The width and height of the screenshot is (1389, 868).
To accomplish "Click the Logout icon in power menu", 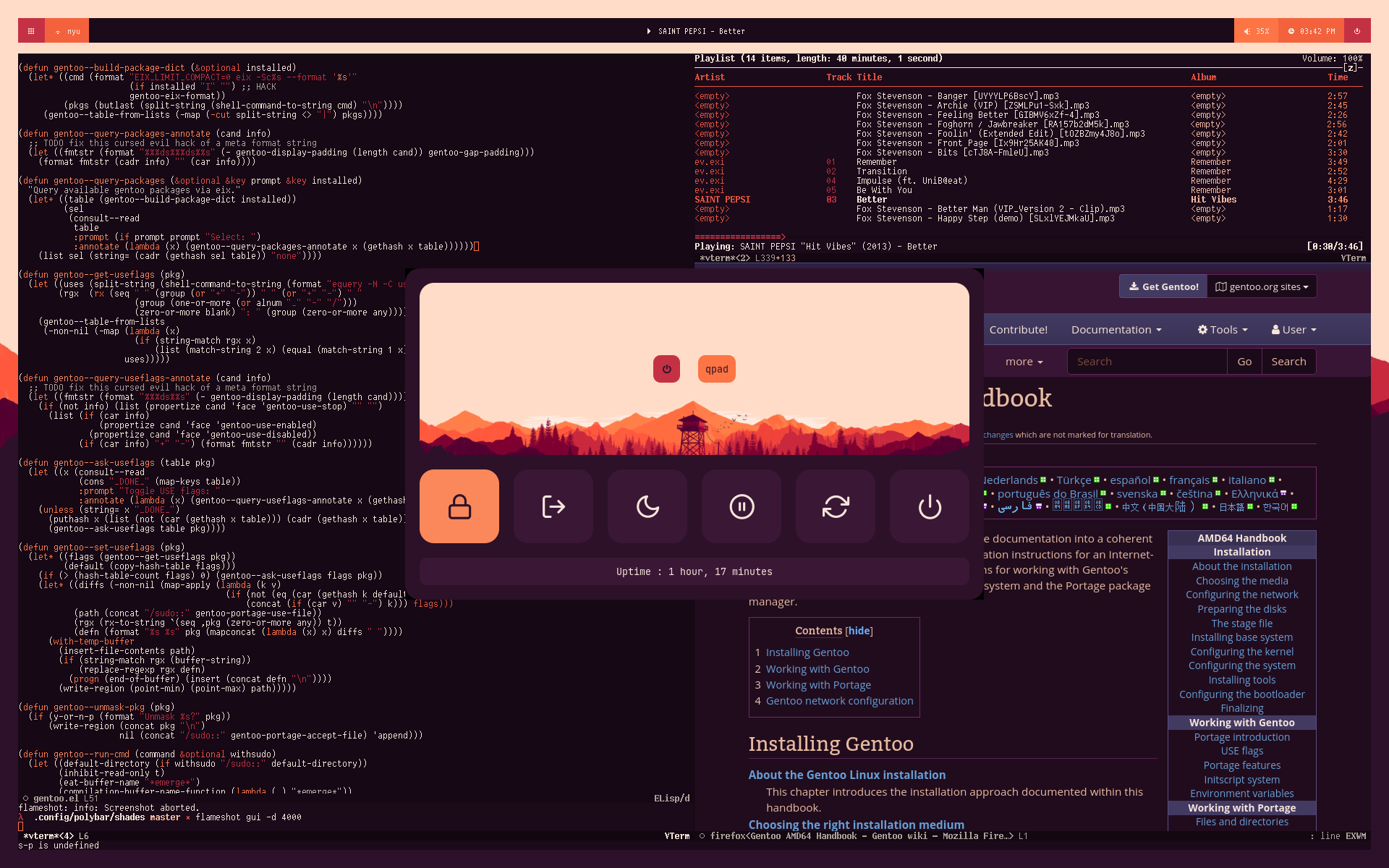I will tap(553, 506).
